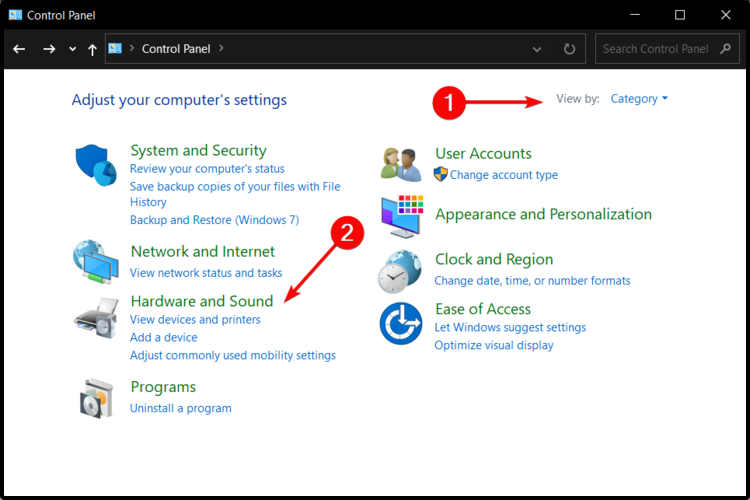Expand the address bar history dropdown
Screen dimensions: 750x500
coord(537,49)
